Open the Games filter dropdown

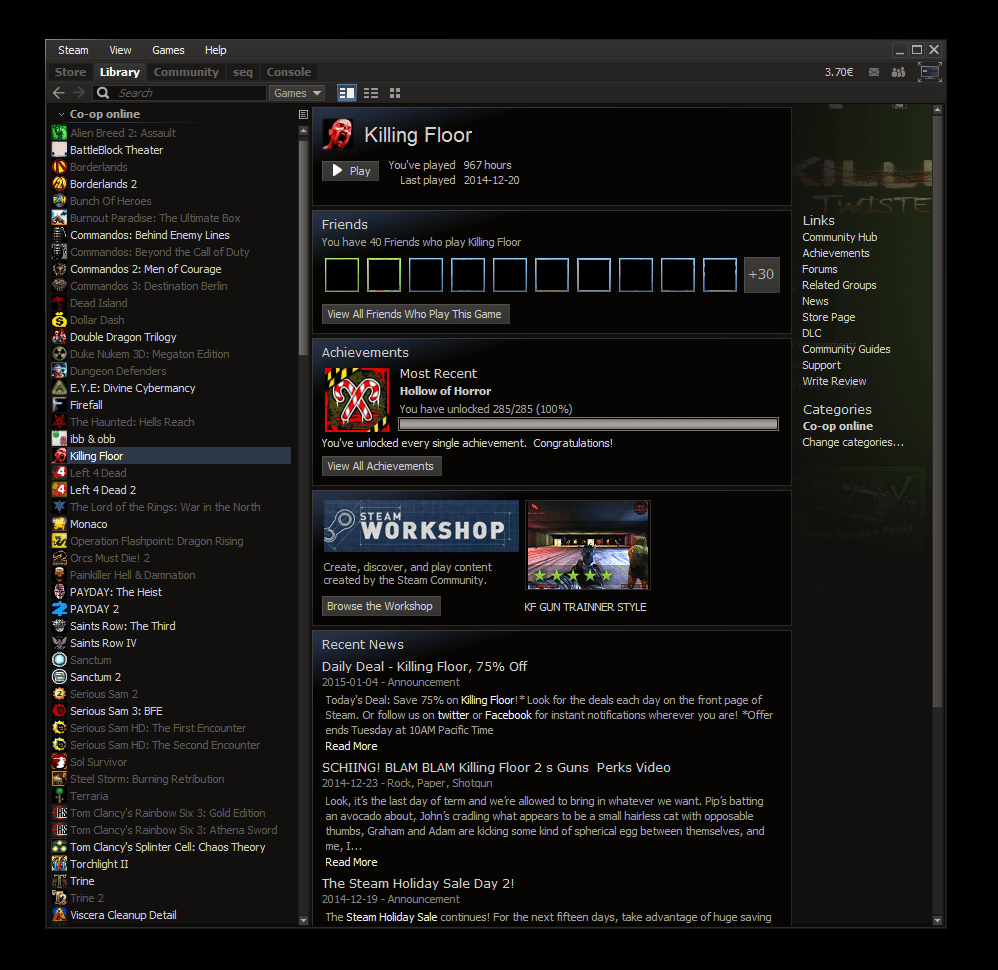click(297, 93)
